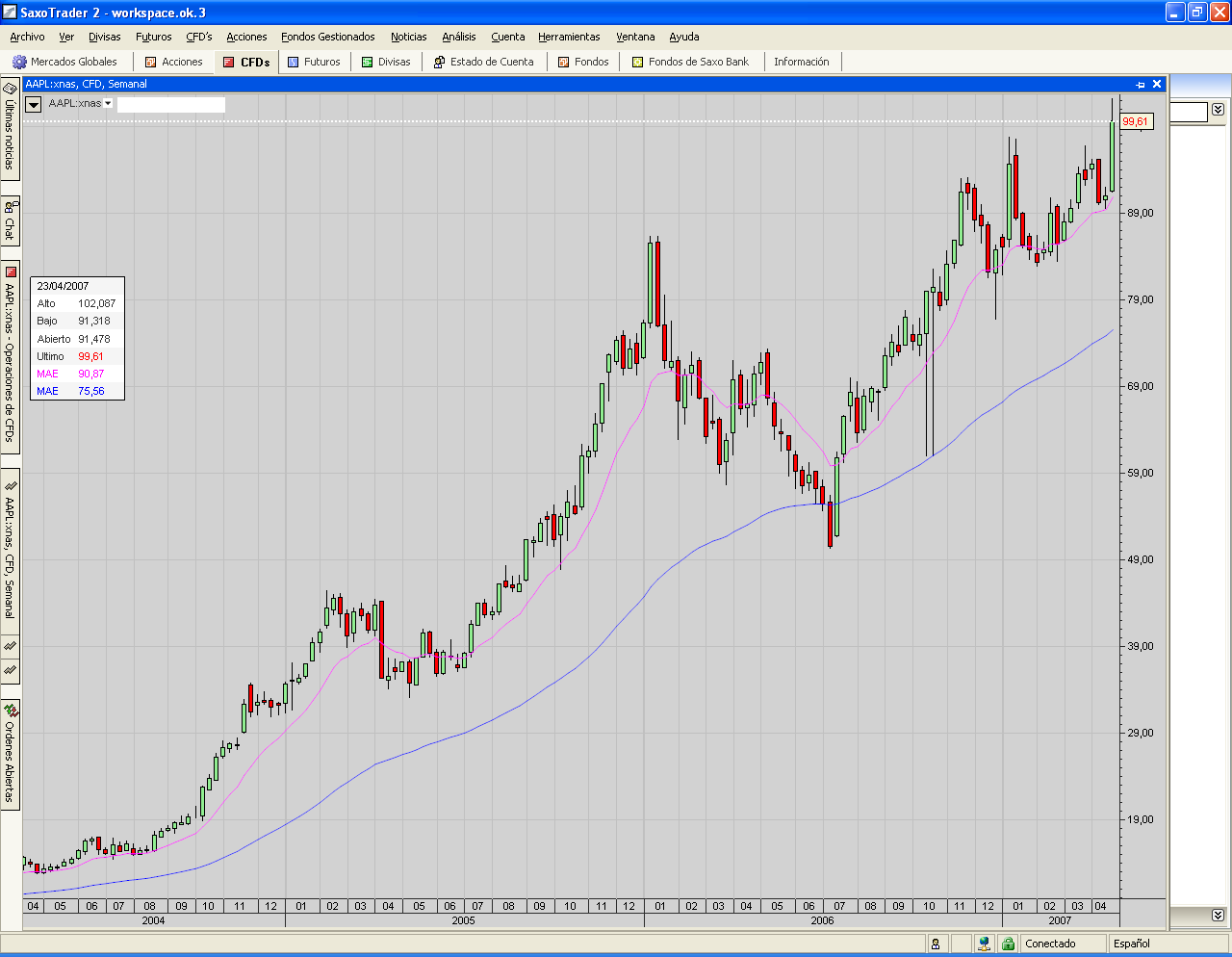Click the Divisas tab icon

tap(367, 62)
